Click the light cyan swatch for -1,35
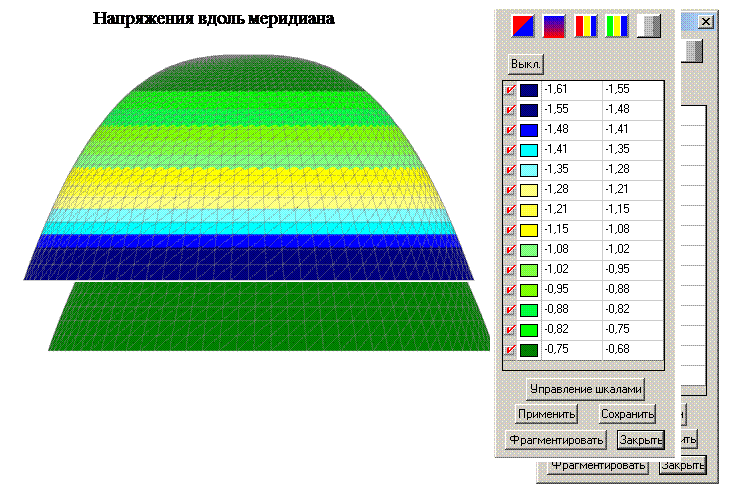Screen dimensions: 730x492 point(529,170)
